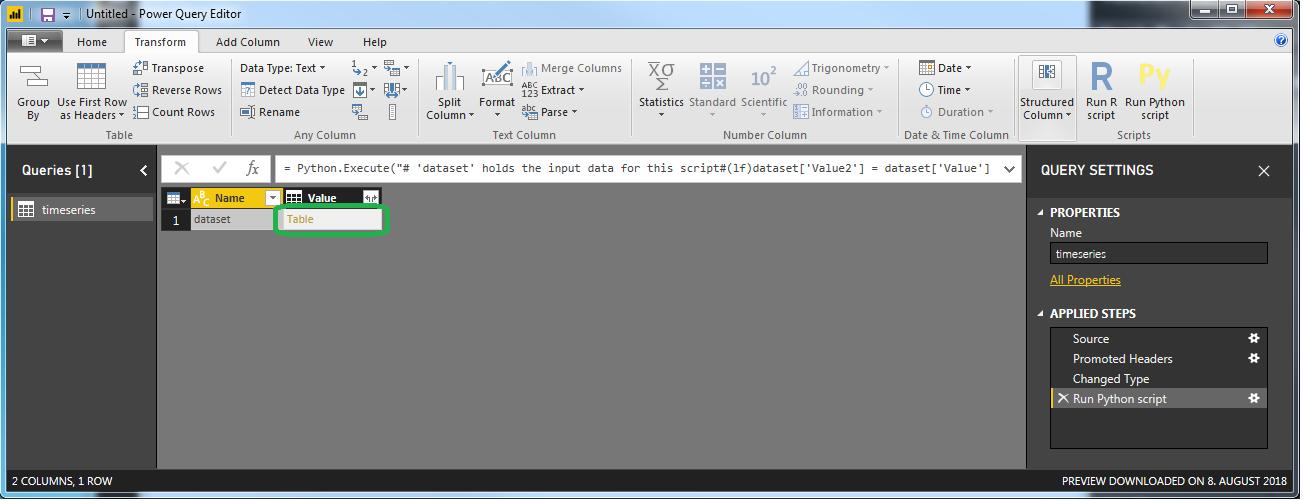Screen dimensions: 1303x501
Task: Collapse the Queries pane
Action: click(x=143, y=170)
